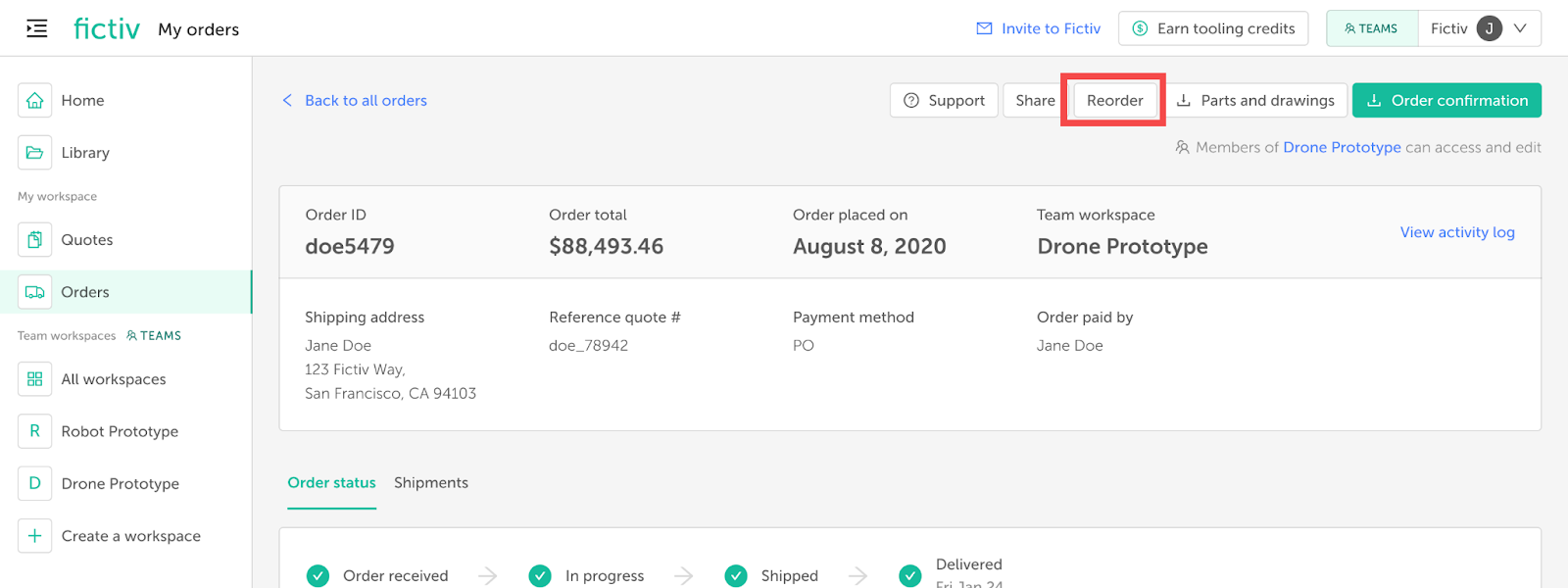This screenshot has width=1568, height=588.
Task: Click the Shipped green checkmark
Action: tap(736, 576)
